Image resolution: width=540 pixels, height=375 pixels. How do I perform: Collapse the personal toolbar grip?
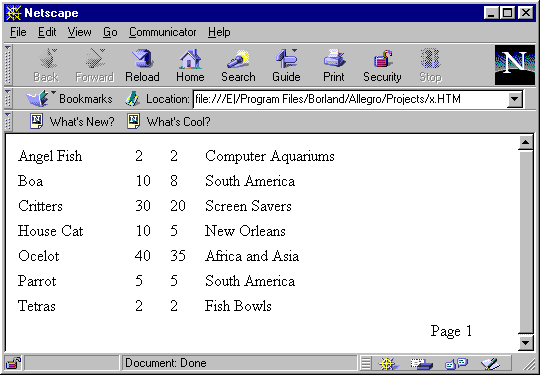[x=8, y=122]
